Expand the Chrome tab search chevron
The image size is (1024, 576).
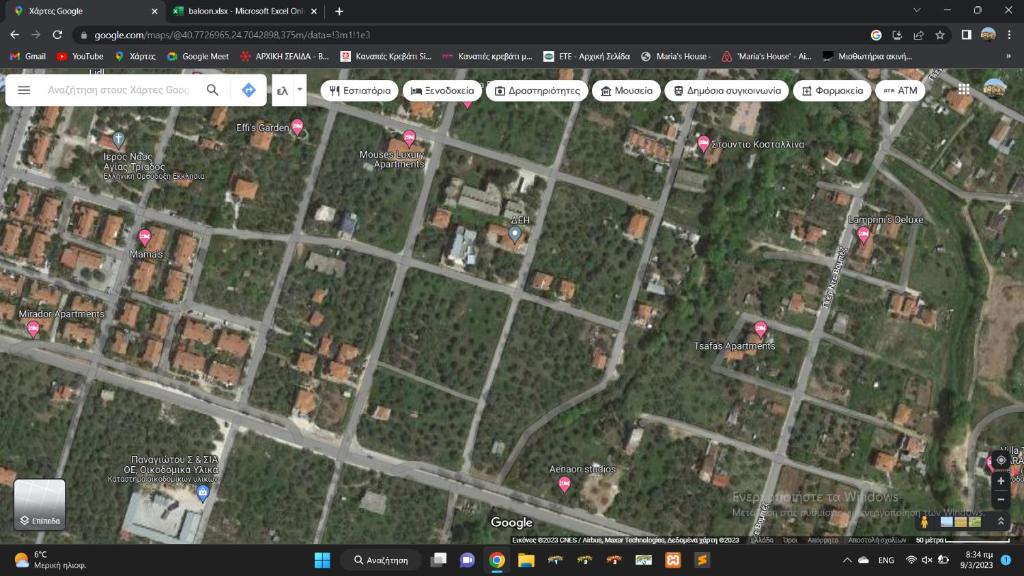(x=917, y=10)
